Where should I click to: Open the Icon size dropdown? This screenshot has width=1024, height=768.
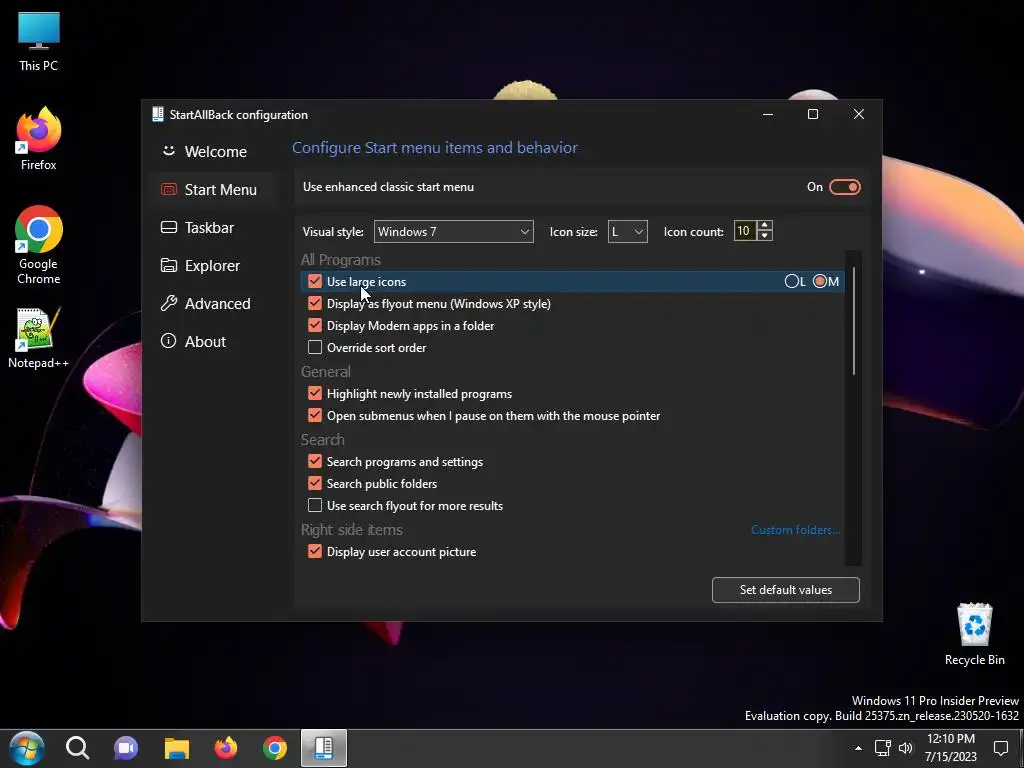point(628,231)
